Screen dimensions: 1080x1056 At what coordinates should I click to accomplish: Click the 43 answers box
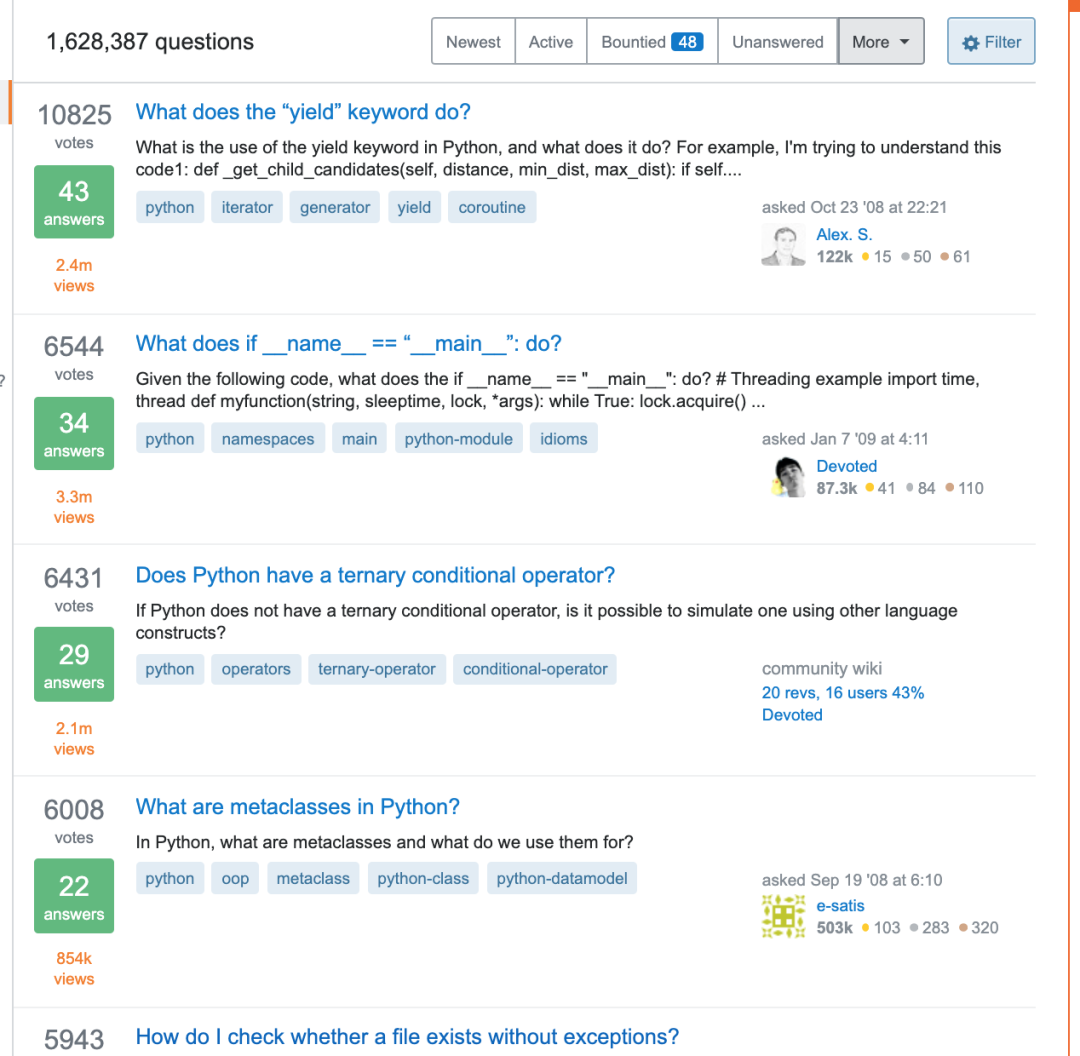[x=74, y=202]
